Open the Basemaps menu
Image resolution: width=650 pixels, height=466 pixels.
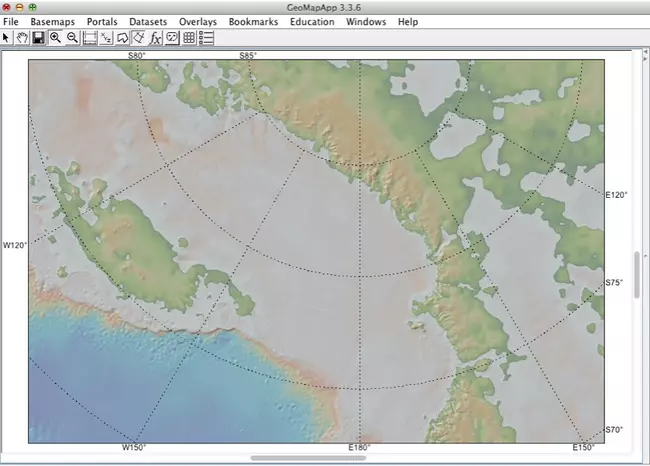pyautogui.click(x=52, y=21)
